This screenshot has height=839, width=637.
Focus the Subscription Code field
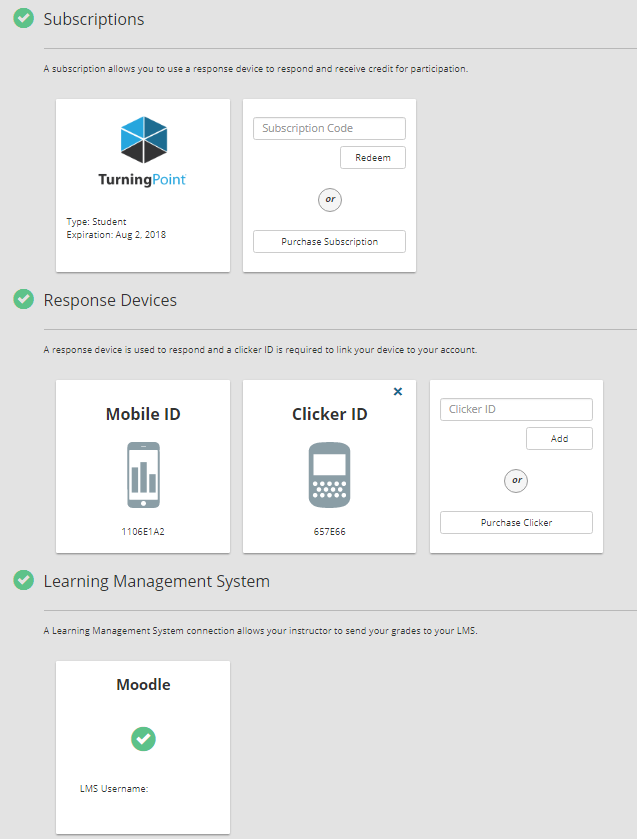tap(329, 128)
